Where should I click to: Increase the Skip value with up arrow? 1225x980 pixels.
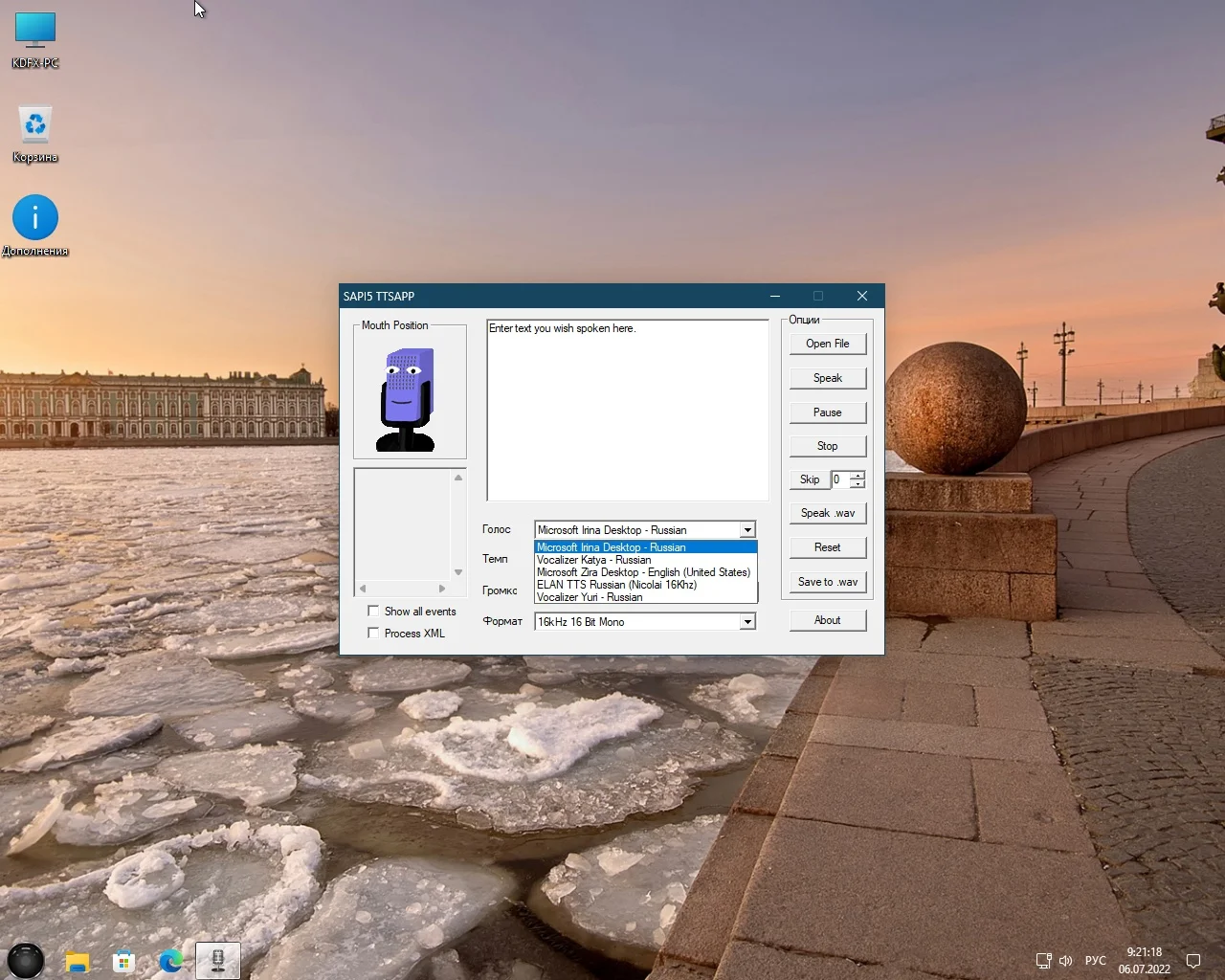point(857,476)
